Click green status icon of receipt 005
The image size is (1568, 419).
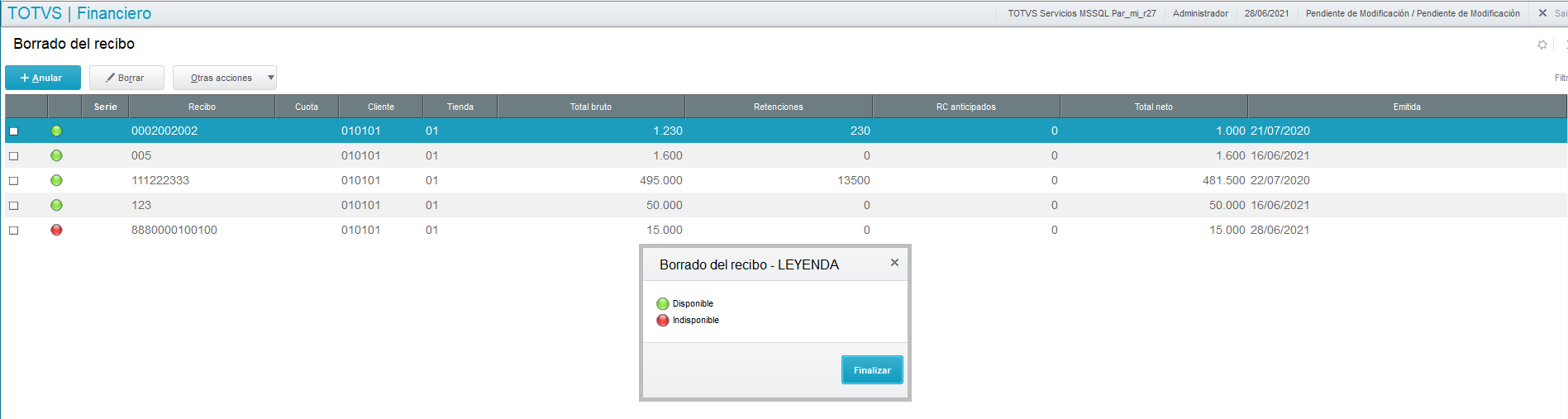pos(56,155)
